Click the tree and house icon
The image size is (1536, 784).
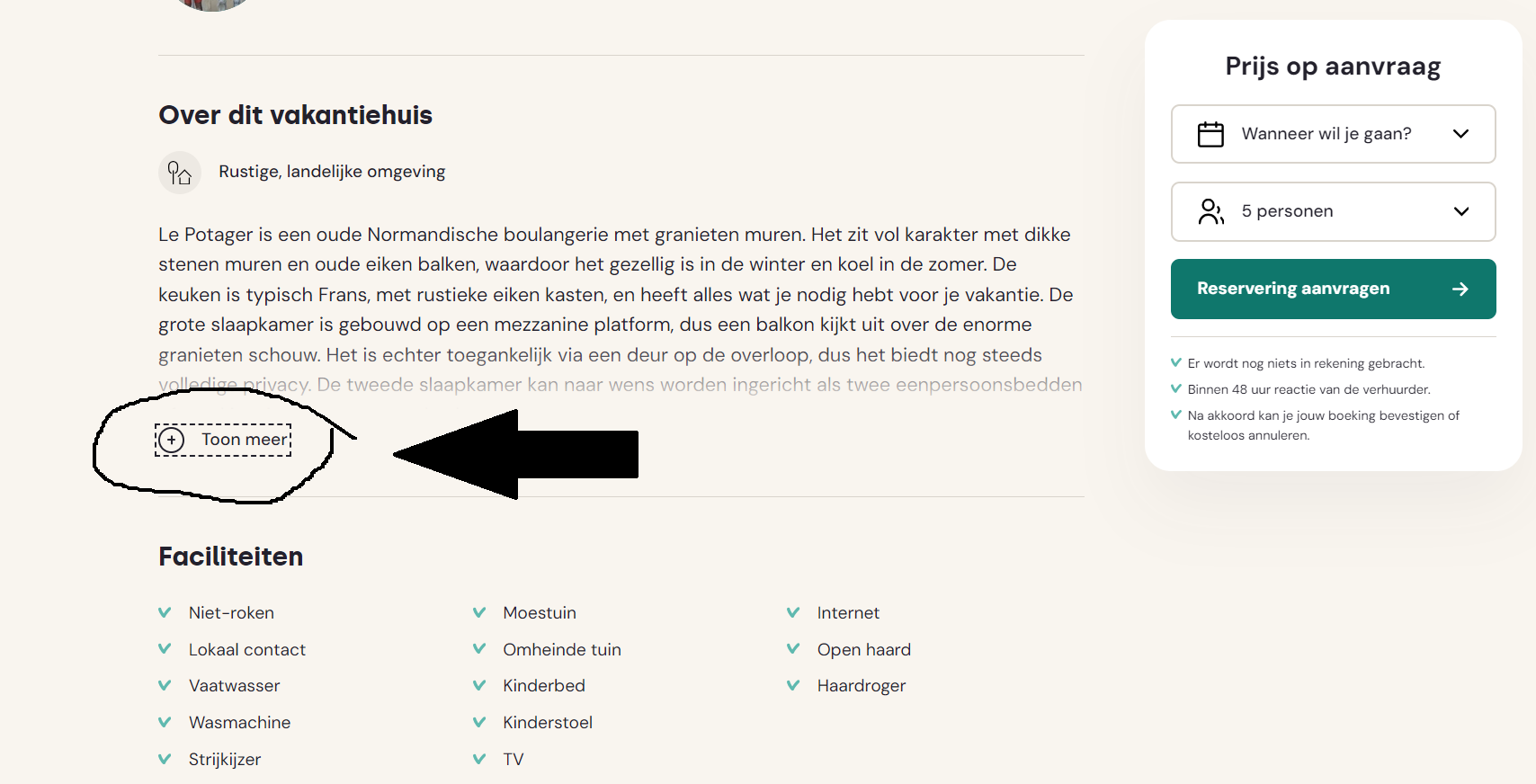[180, 172]
